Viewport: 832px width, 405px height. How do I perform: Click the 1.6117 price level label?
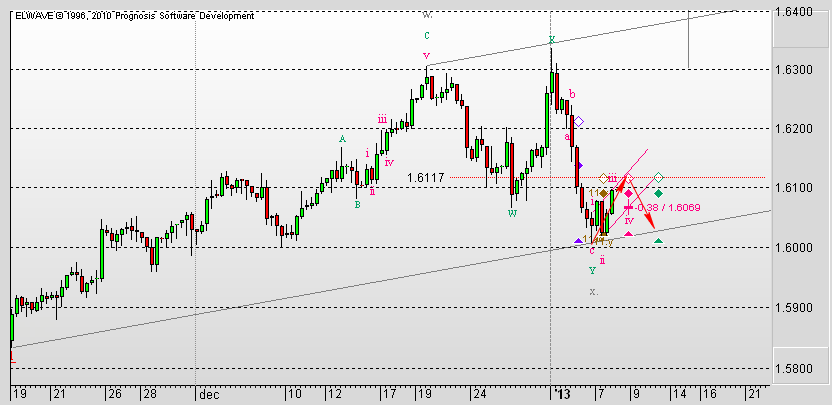[425, 178]
